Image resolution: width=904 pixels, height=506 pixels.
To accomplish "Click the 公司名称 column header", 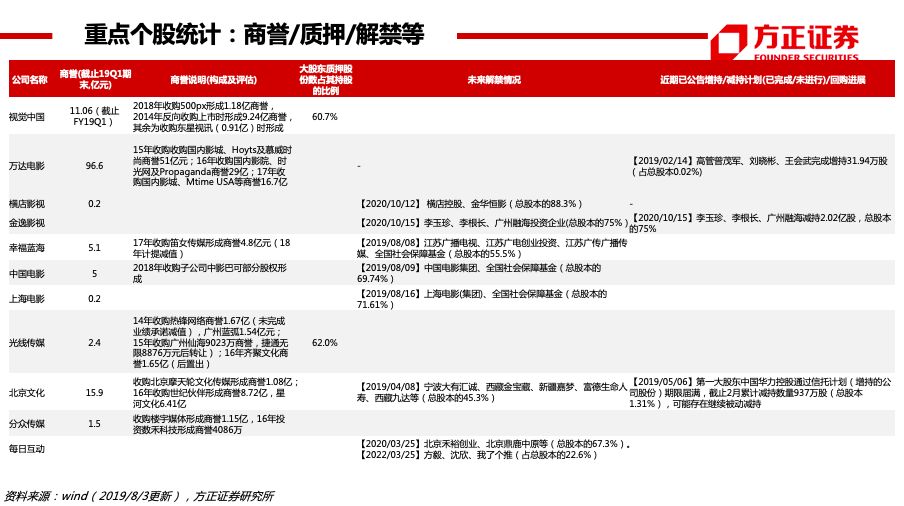I will (29, 80).
